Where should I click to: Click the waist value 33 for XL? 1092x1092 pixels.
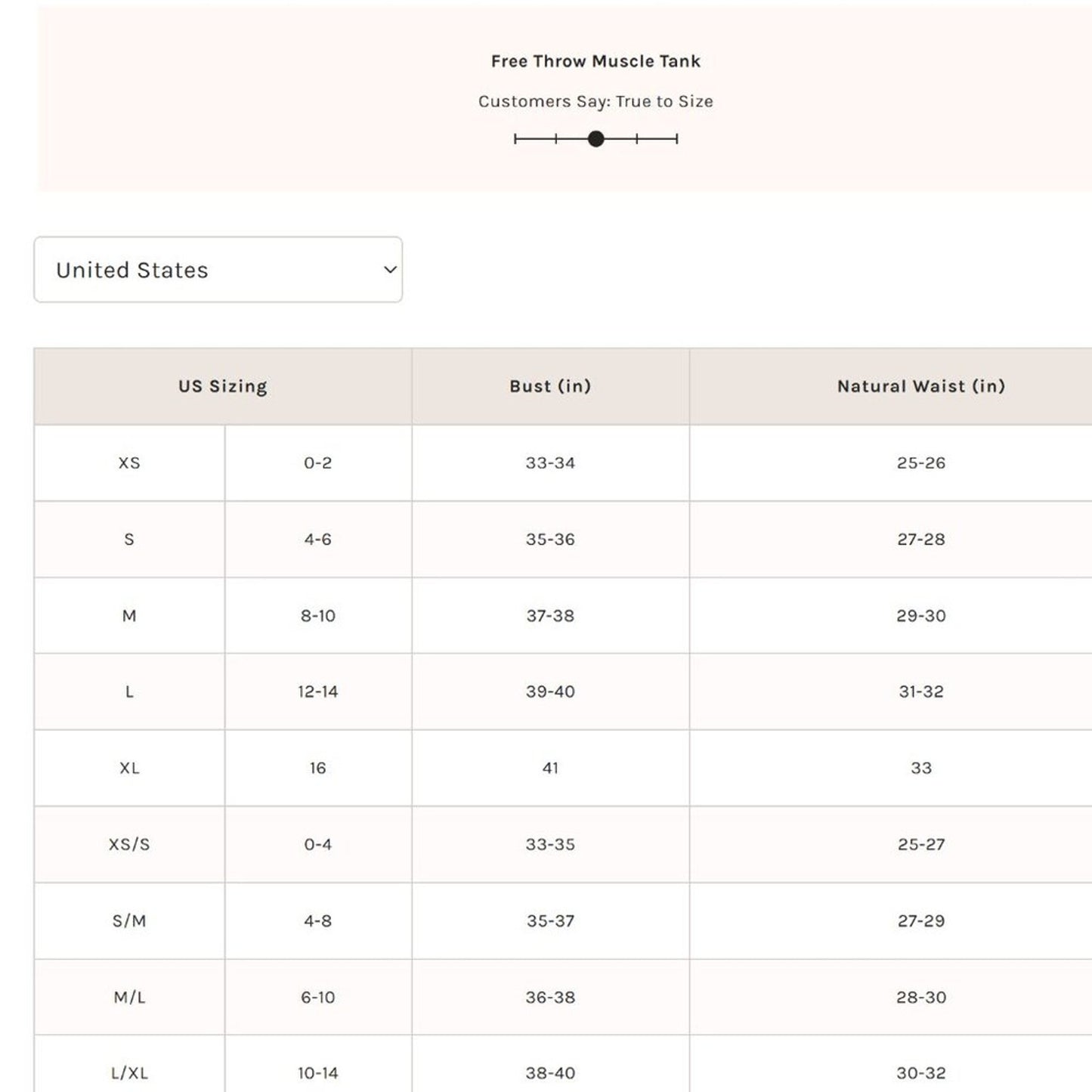921,768
